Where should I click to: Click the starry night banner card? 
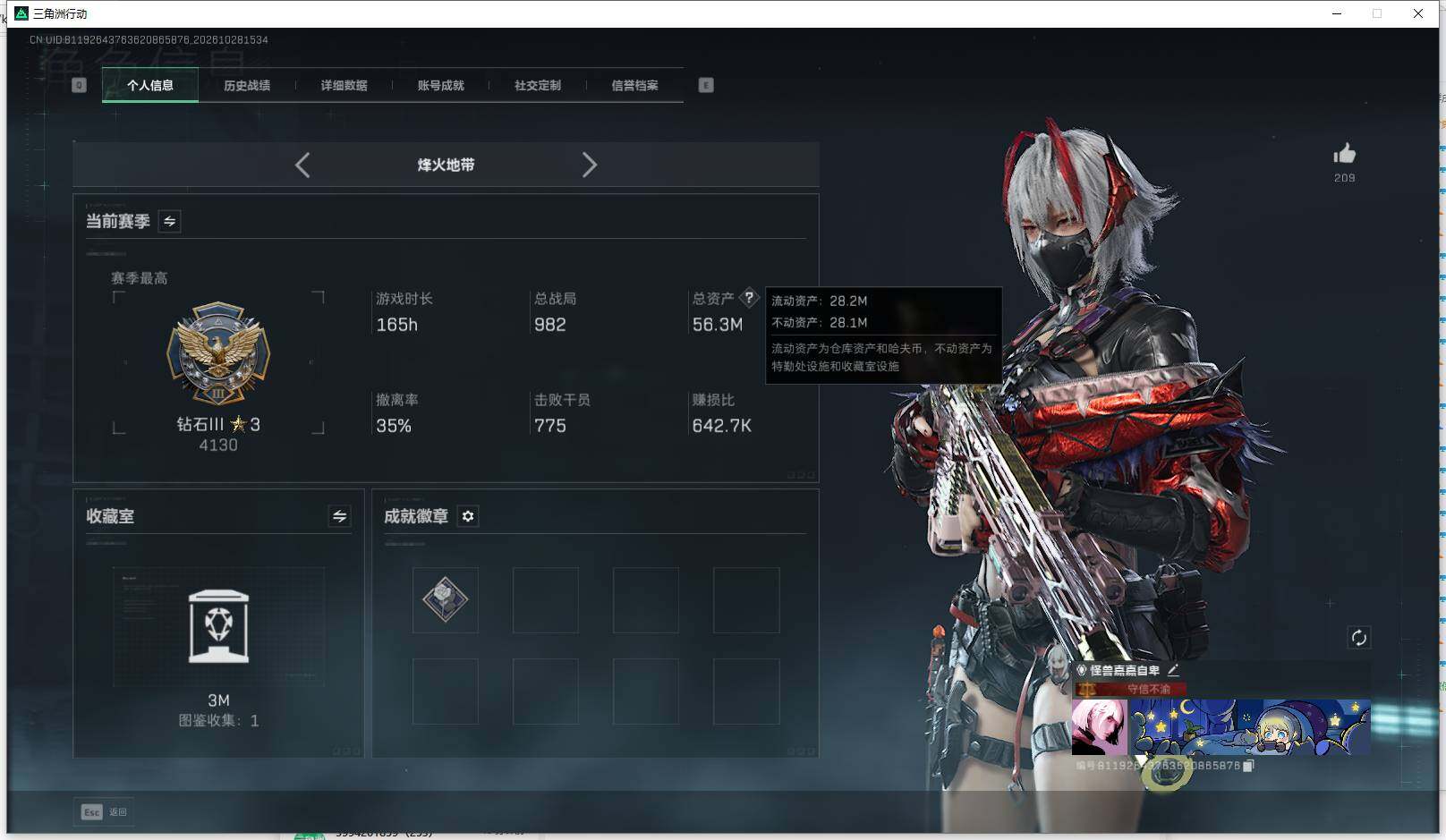[x=1250, y=727]
